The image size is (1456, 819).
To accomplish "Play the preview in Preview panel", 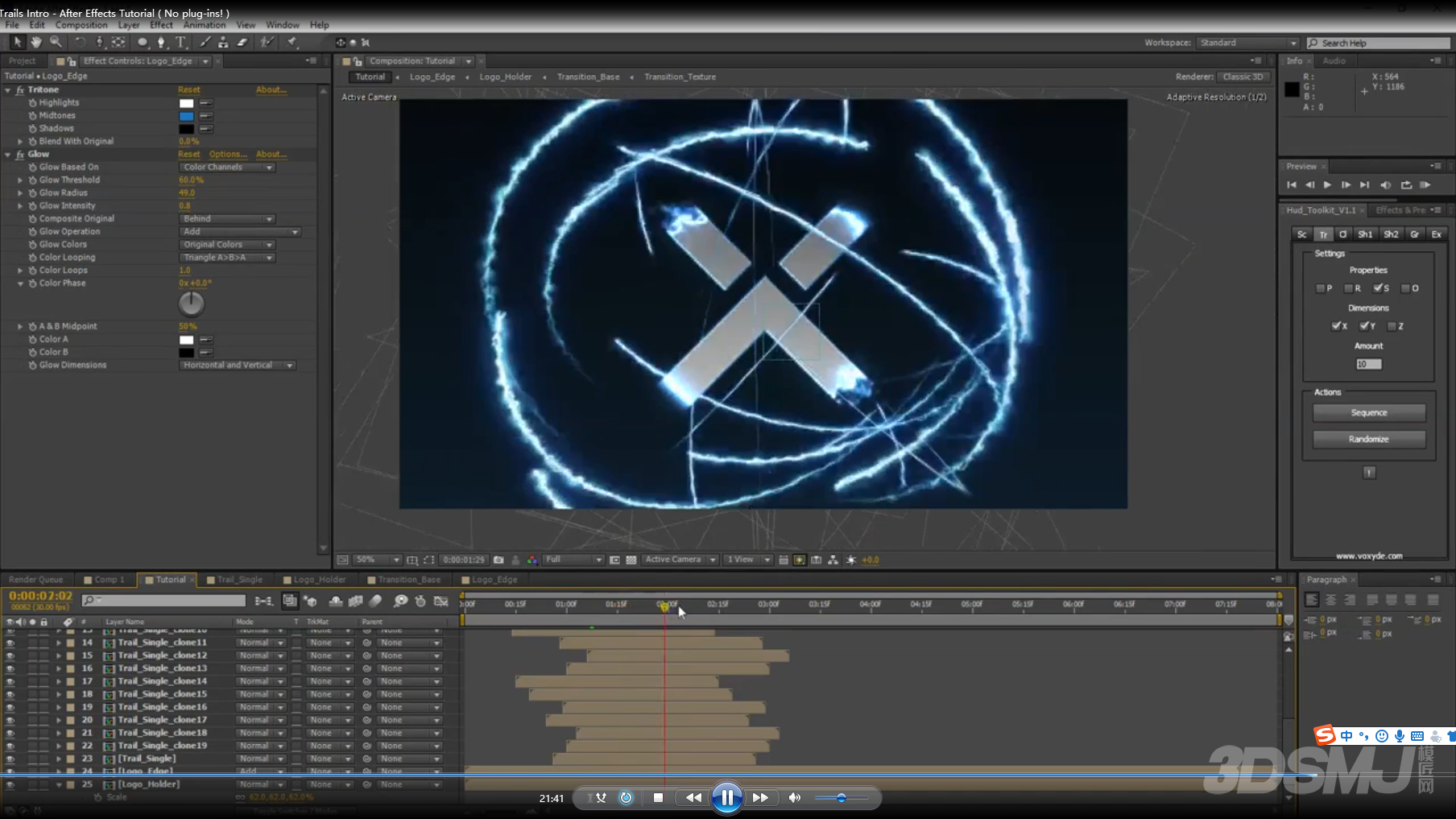I will tap(1327, 184).
